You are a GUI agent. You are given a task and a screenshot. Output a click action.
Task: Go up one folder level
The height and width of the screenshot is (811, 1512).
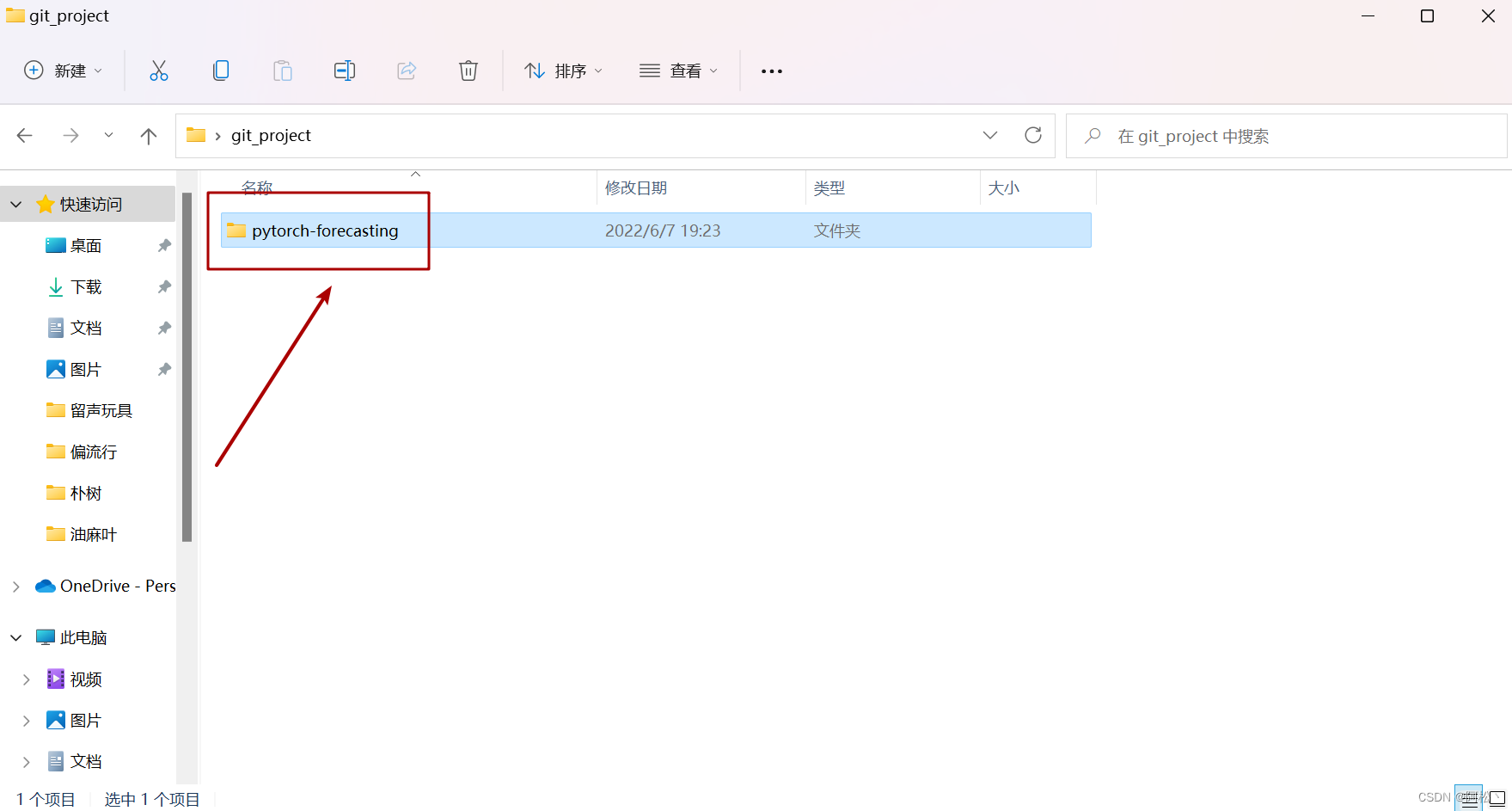pos(148,136)
